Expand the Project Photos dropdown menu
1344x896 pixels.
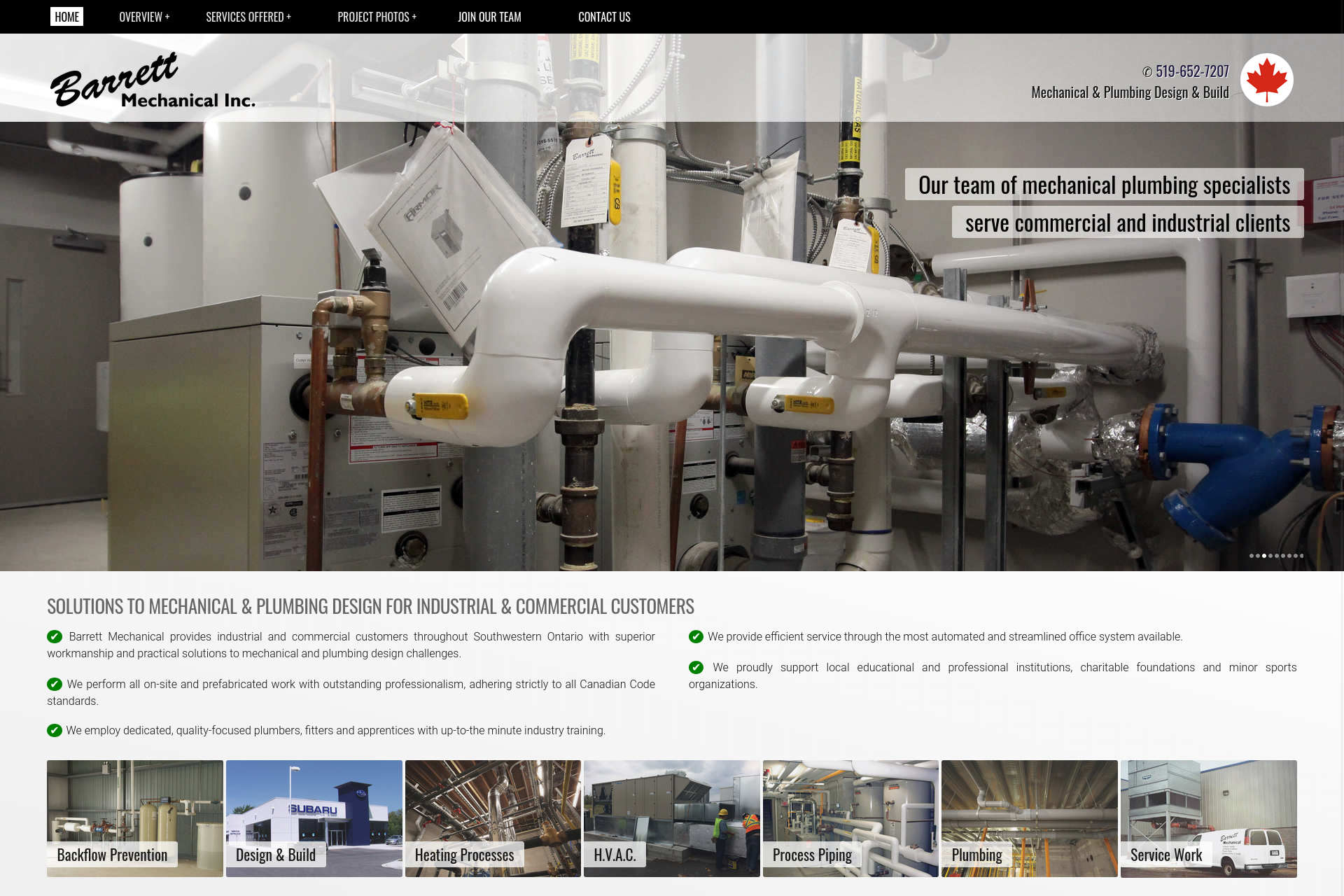click(x=377, y=17)
